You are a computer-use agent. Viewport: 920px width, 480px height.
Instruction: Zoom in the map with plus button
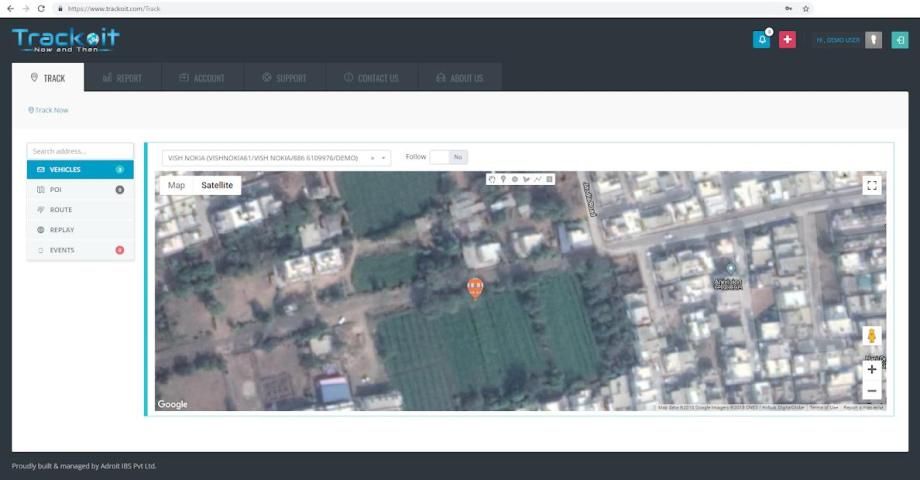(871, 369)
